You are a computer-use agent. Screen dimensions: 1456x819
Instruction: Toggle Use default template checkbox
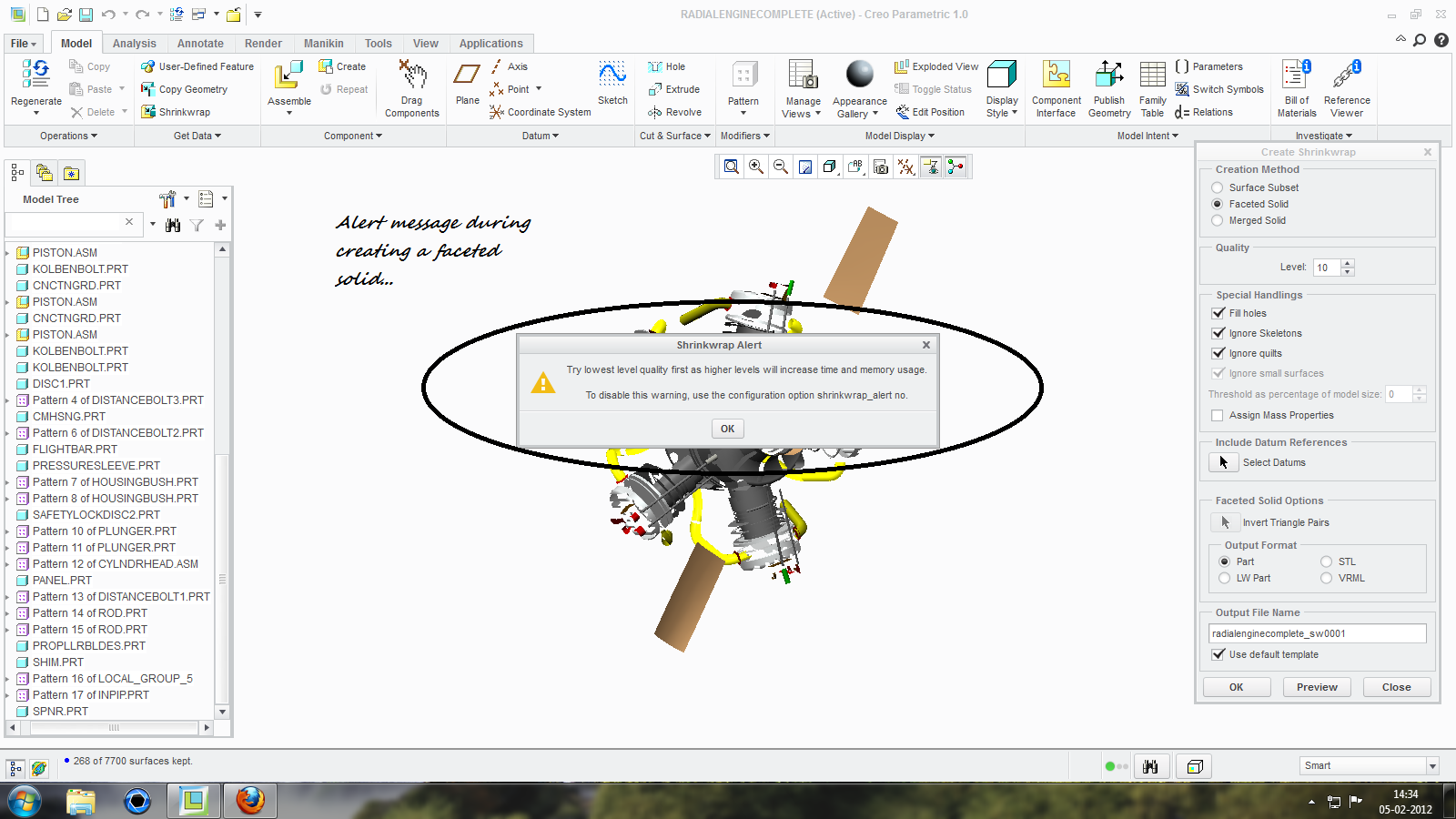tap(1218, 654)
